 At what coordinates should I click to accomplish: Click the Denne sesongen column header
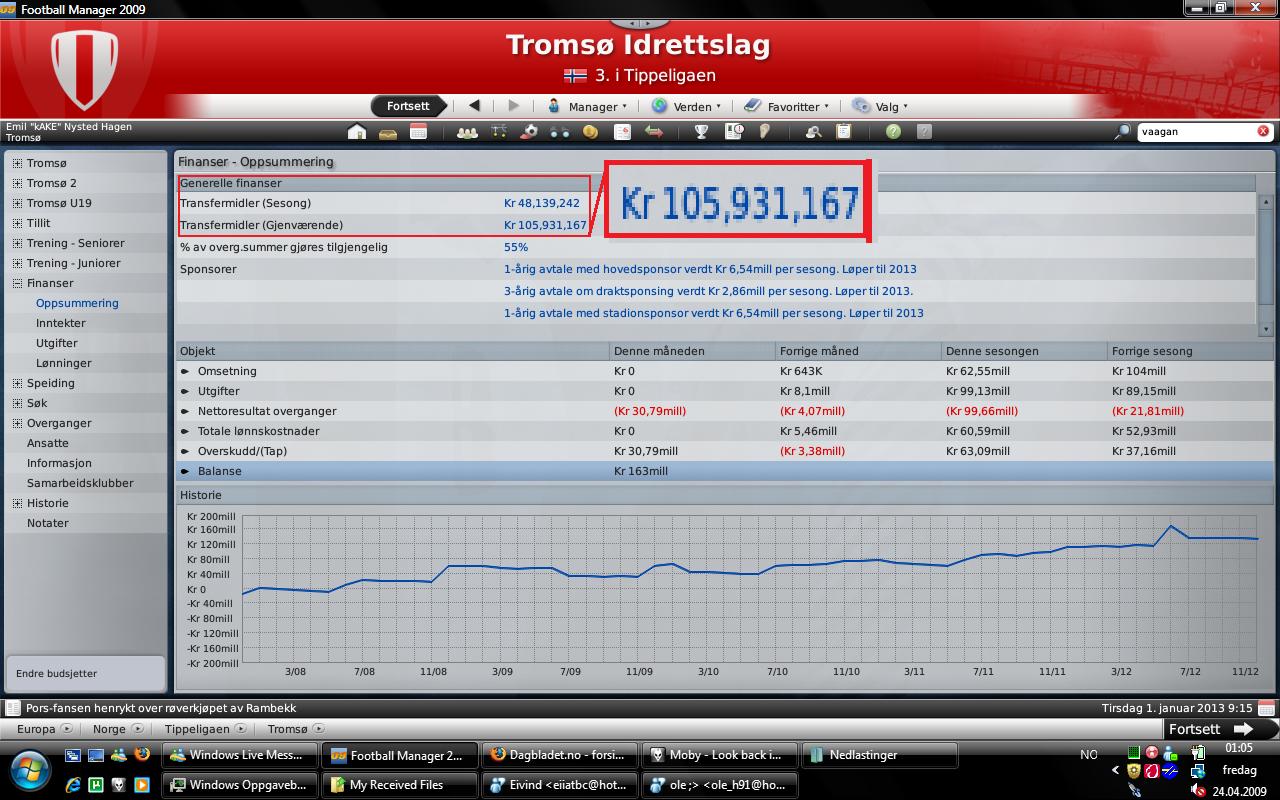coord(1024,351)
